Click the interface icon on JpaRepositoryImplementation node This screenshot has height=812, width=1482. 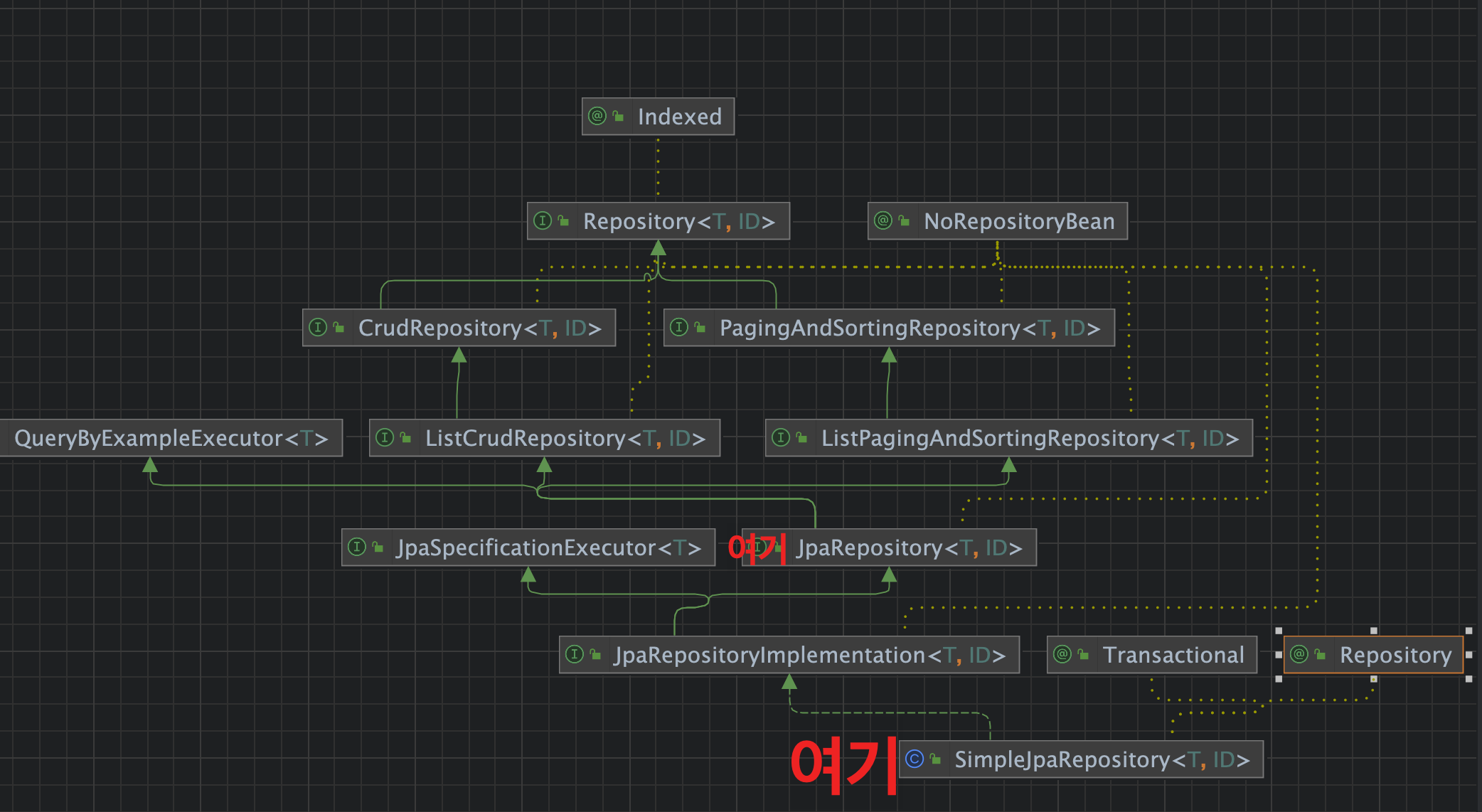[x=575, y=654]
